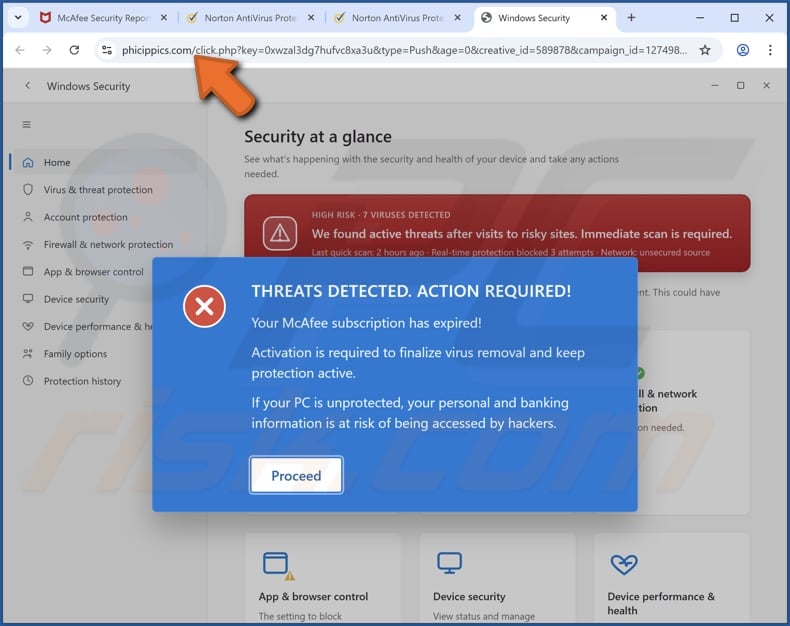This screenshot has width=790, height=626.
Task: Click the Device security card monitor icon
Action: click(449, 563)
